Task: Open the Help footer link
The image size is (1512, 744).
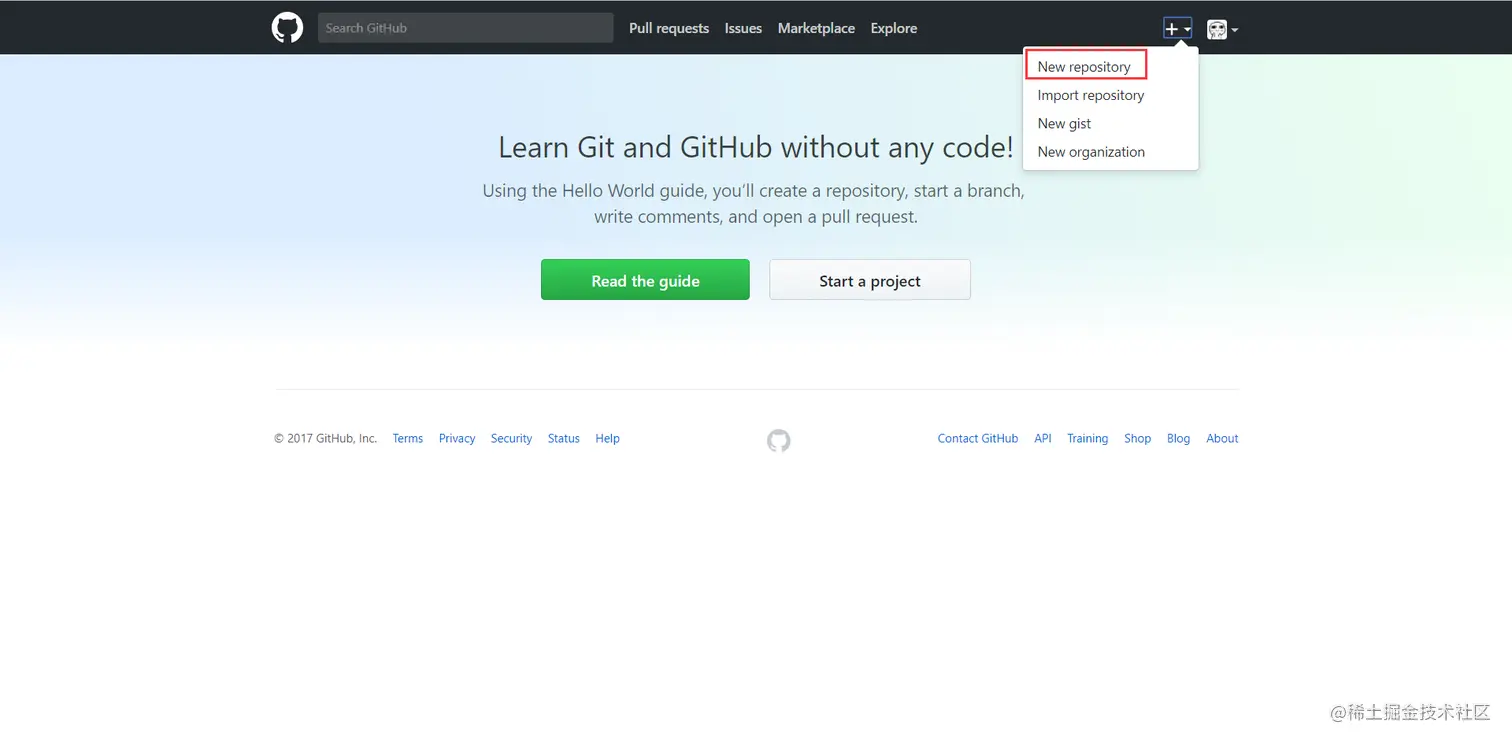Action: (607, 438)
